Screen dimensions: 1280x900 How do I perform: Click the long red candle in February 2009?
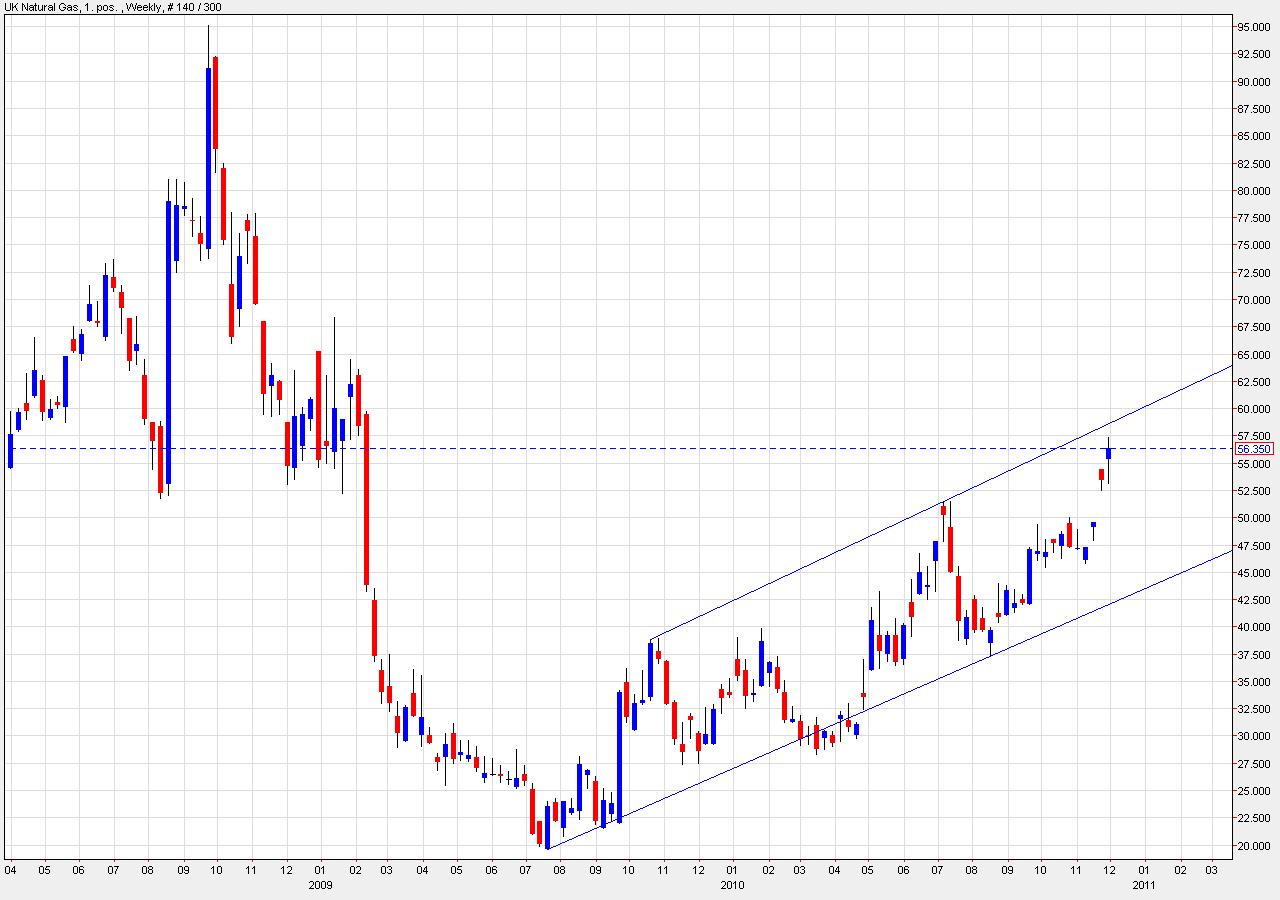[x=367, y=498]
